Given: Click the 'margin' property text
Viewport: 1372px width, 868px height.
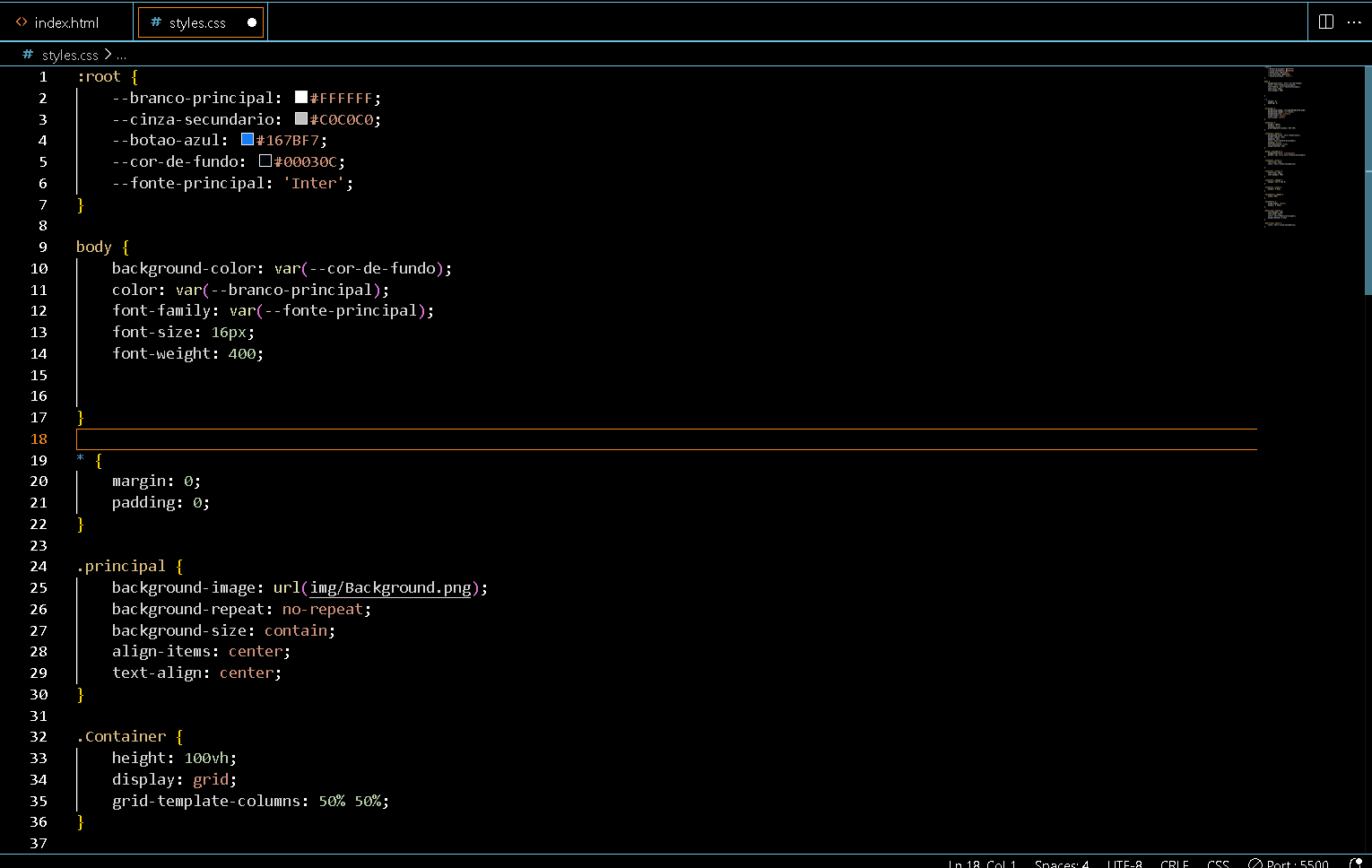Looking at the screenshot, I should point(139,482).
